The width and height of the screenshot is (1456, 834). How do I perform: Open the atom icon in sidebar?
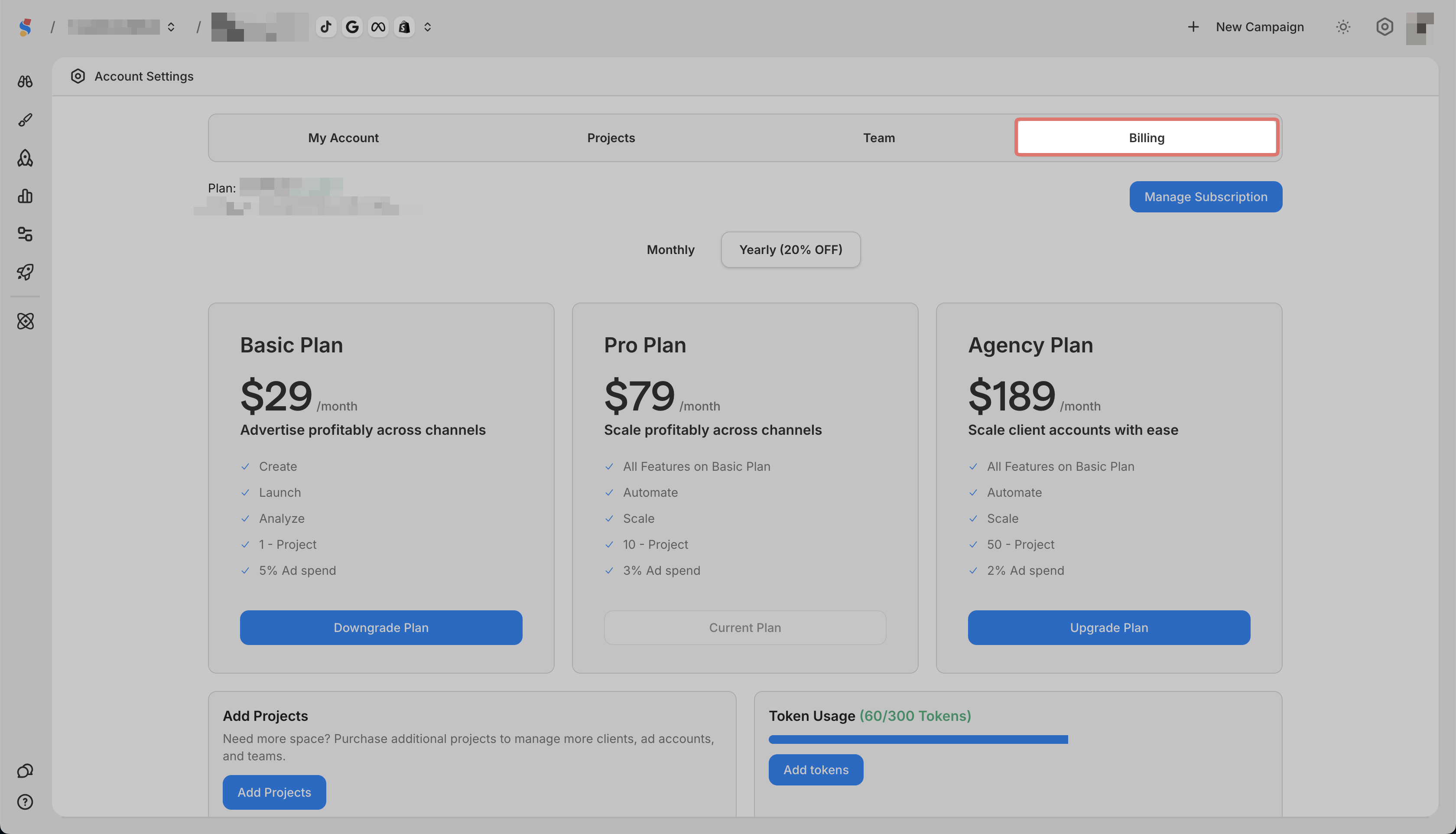[25, 321]
